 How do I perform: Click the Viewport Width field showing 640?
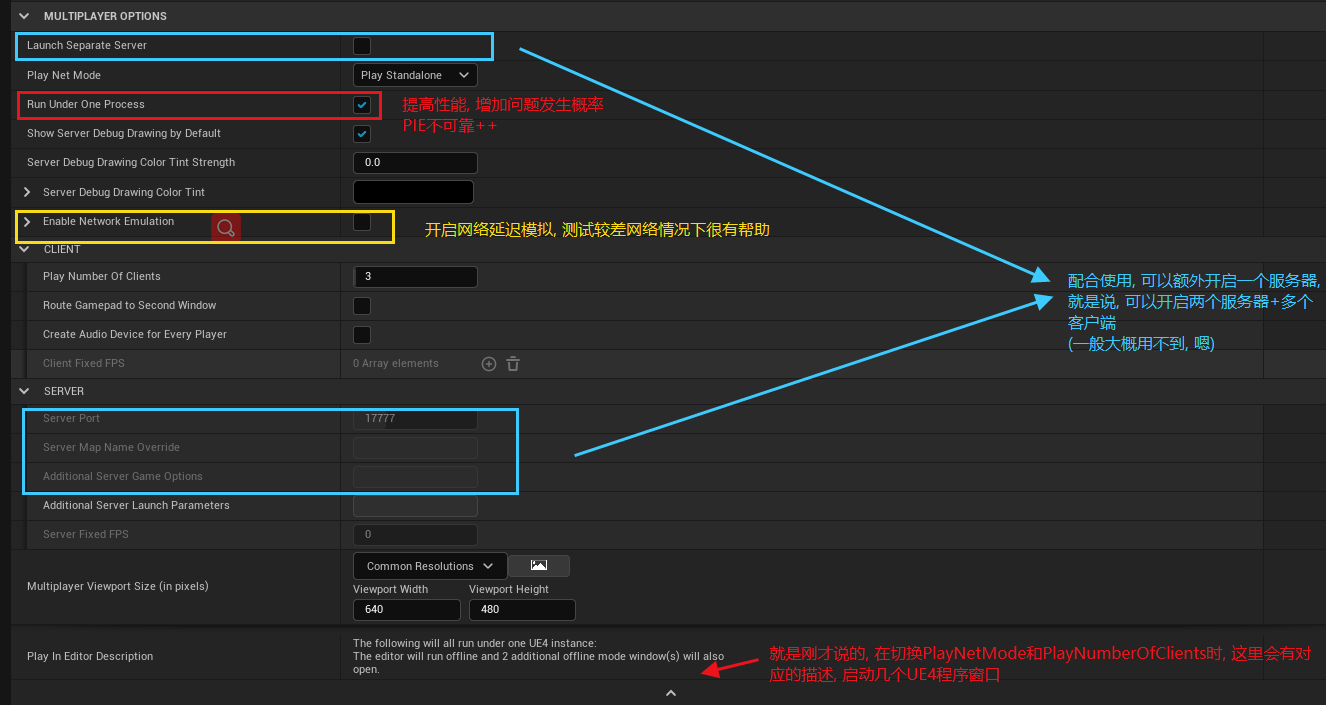pos(406,609)
